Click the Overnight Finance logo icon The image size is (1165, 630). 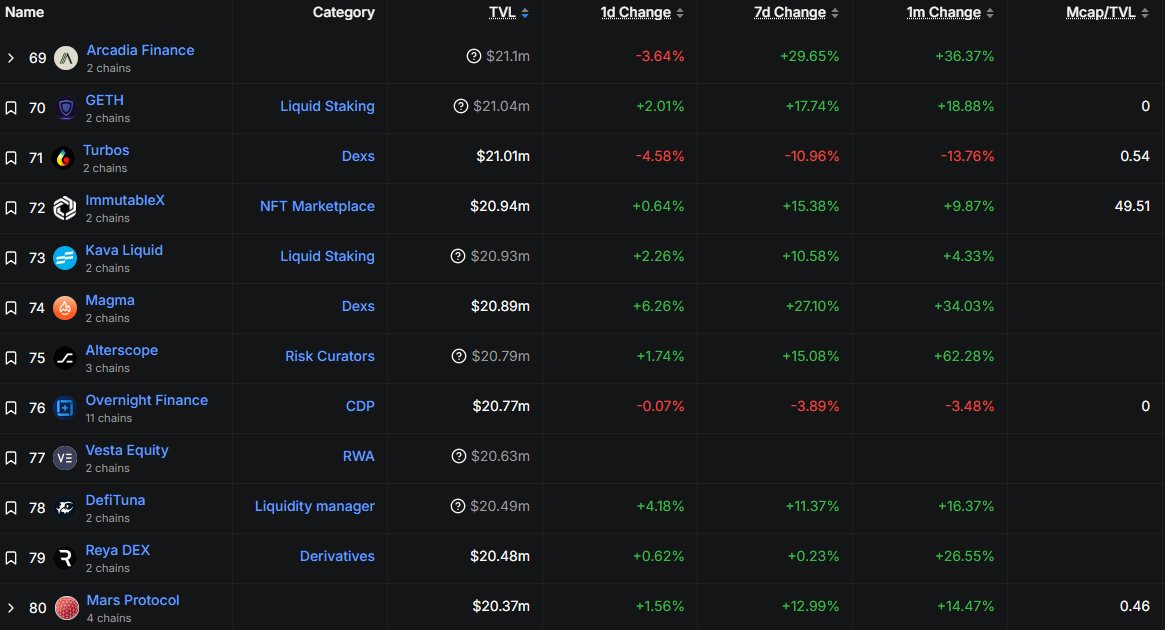coord(65,408)
